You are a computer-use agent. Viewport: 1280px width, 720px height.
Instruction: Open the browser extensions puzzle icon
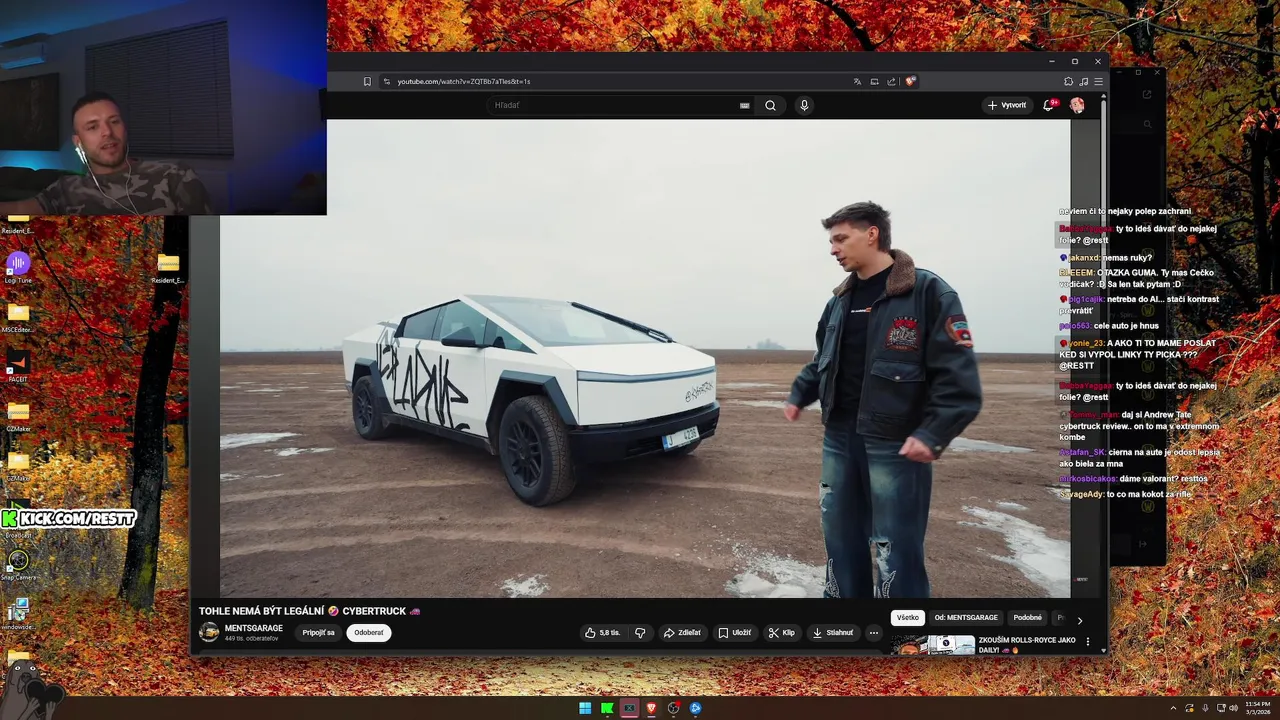(x=1068, y=81)
